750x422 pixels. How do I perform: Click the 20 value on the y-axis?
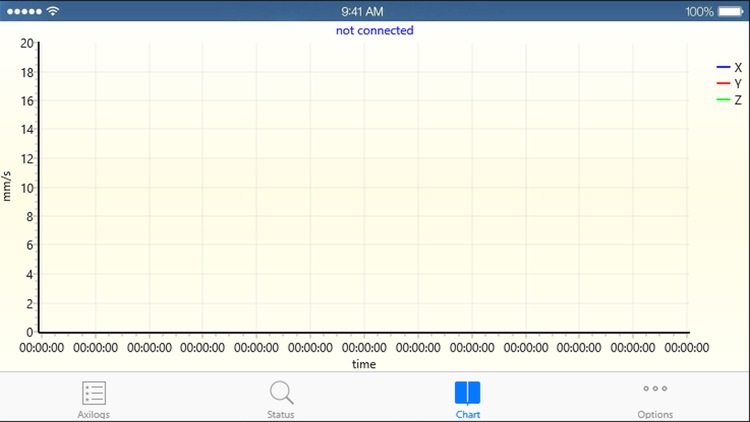27,44
